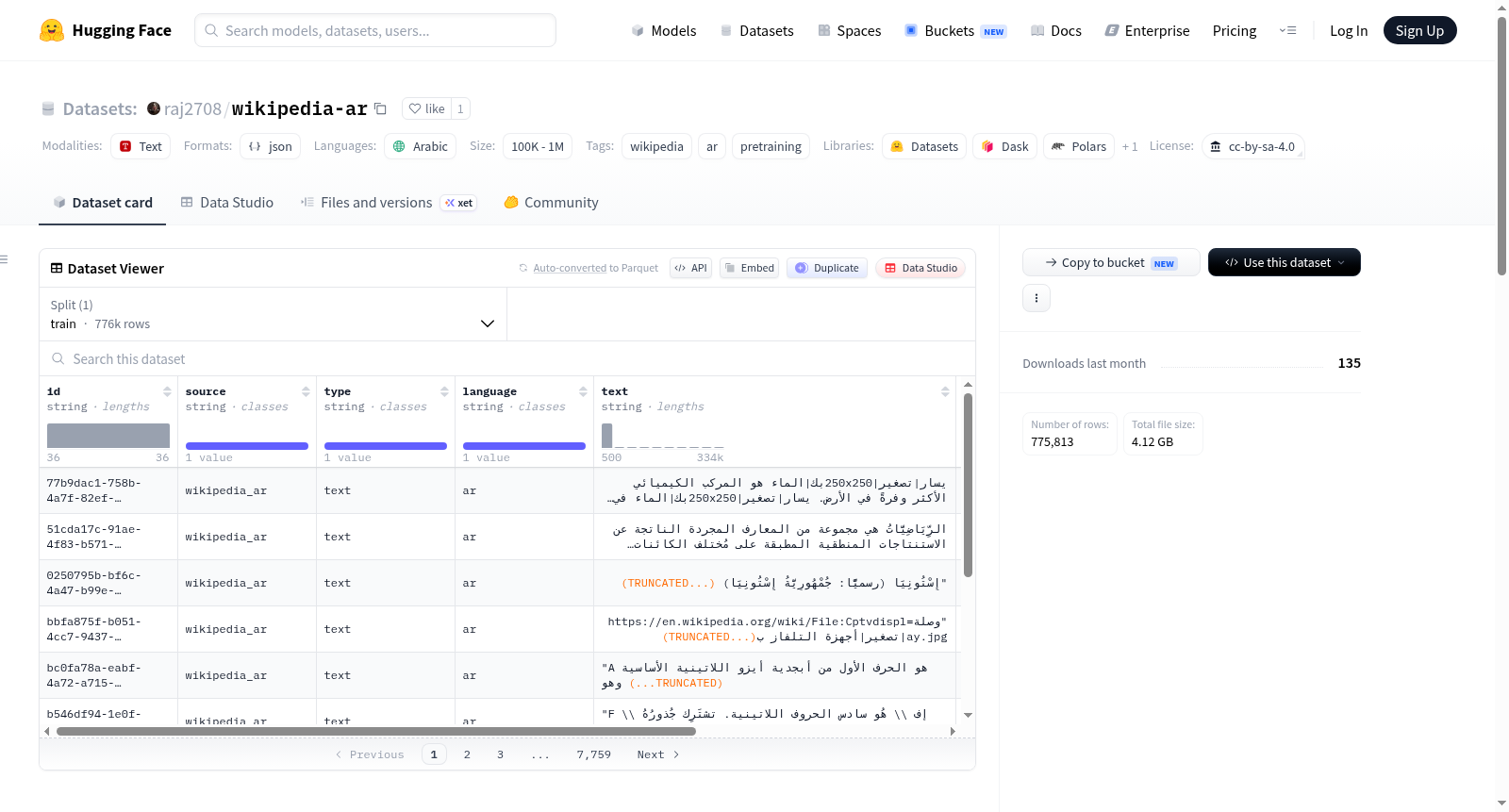Viewport: 1509px width, 812px height.
Task: Click Datasets: breadcrumb link
Action: [x=100, y=108]
